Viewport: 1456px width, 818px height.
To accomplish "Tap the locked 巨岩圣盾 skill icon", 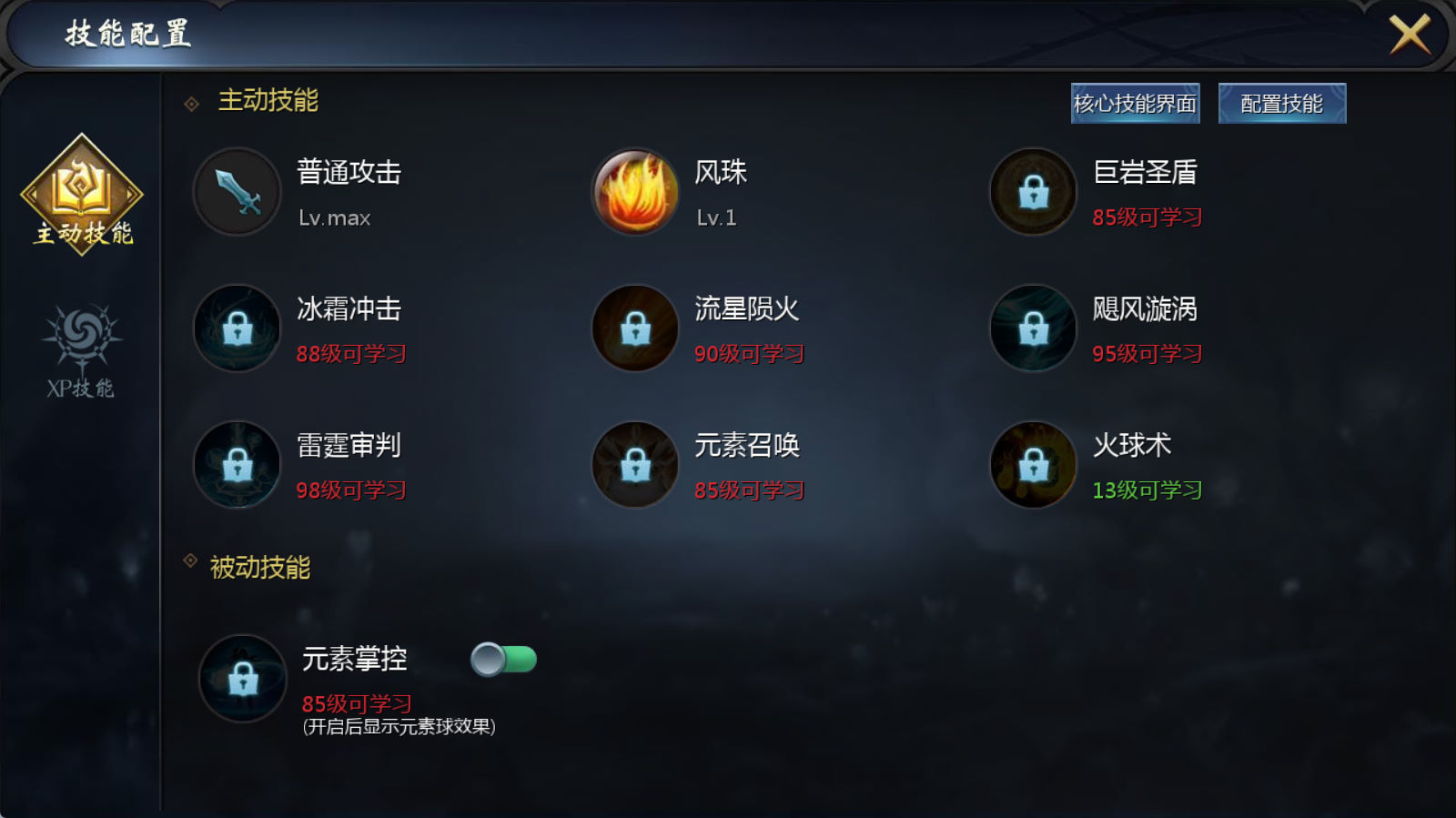I will [x=1033, y=192].
